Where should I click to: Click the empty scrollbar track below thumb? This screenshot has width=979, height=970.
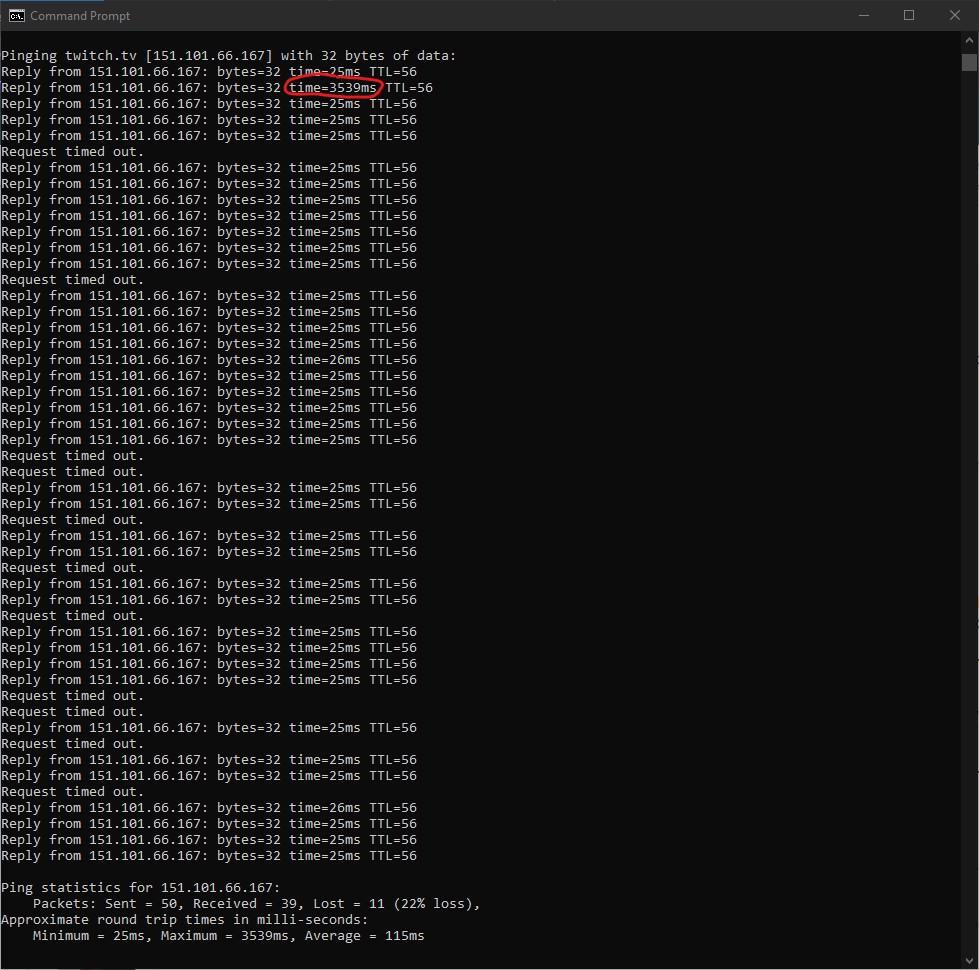[x=969, y=500]
